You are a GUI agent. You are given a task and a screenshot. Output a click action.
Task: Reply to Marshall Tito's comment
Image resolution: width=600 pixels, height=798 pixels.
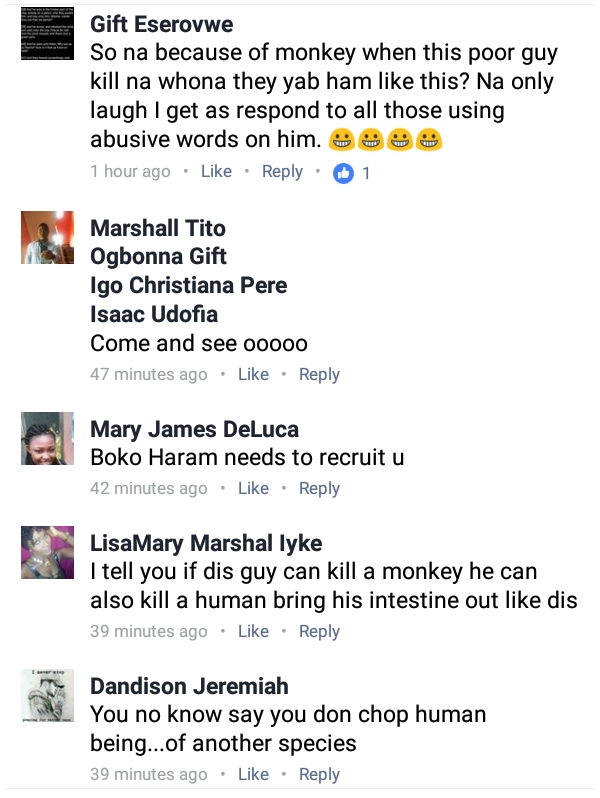[x=319, y=375]
